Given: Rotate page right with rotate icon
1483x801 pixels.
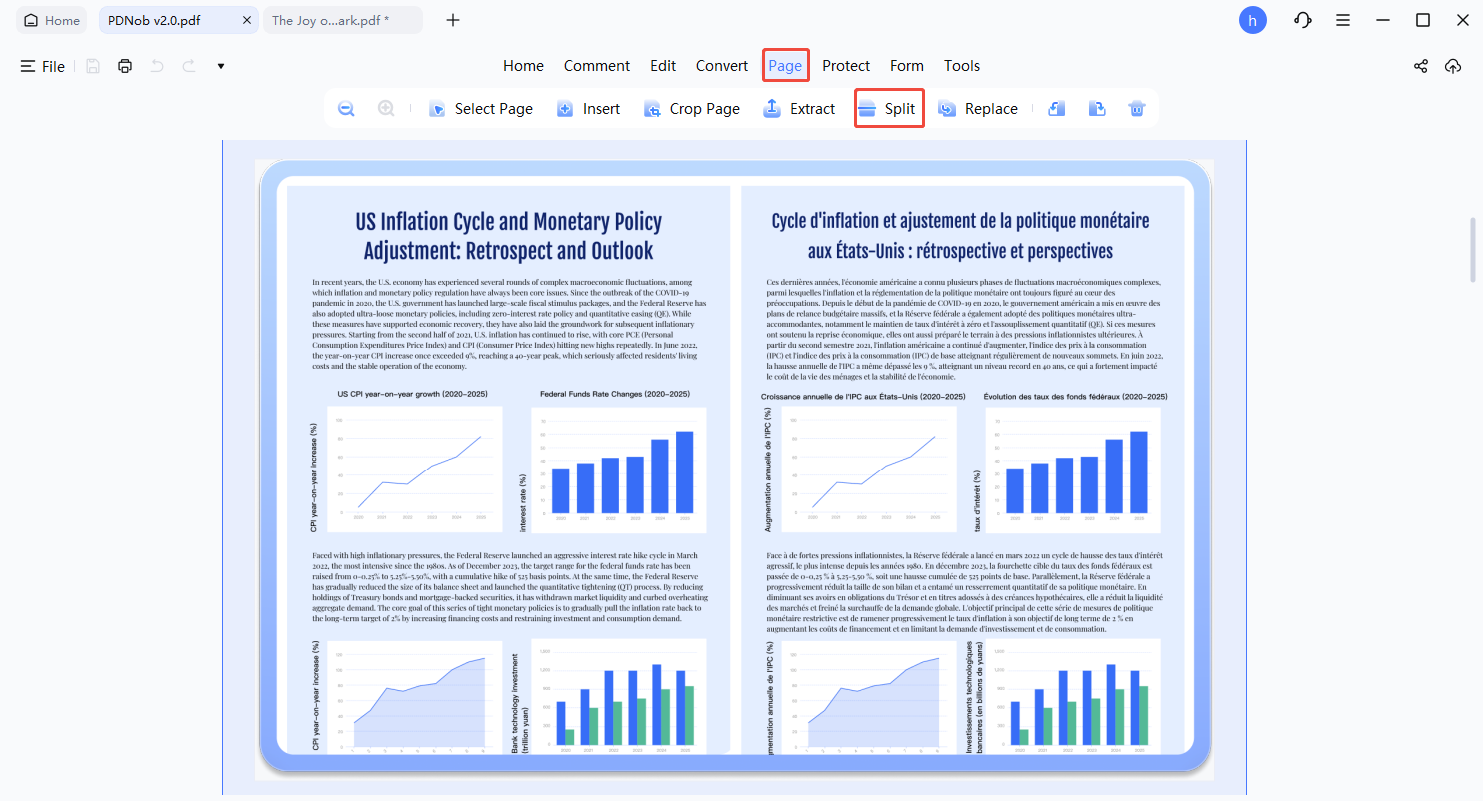Looking at the screenshot, I should [x=1097, y=108].
